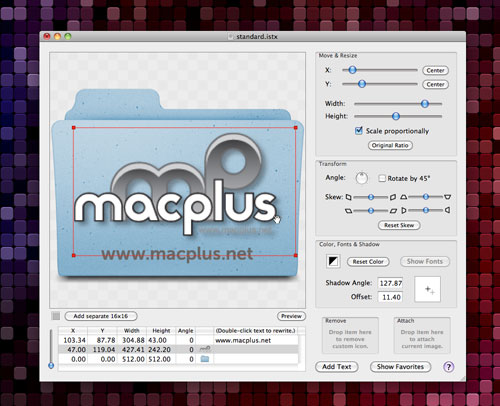Click the 103.34 X value cell
Viewport: 500px width, 406px height.
coord(73,340)
